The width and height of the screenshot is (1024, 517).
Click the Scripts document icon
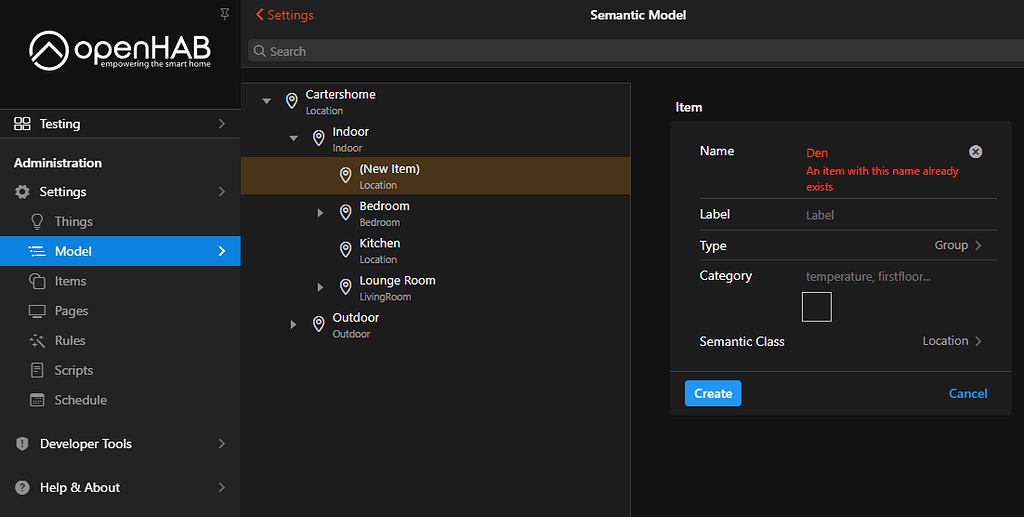[38, 370]
